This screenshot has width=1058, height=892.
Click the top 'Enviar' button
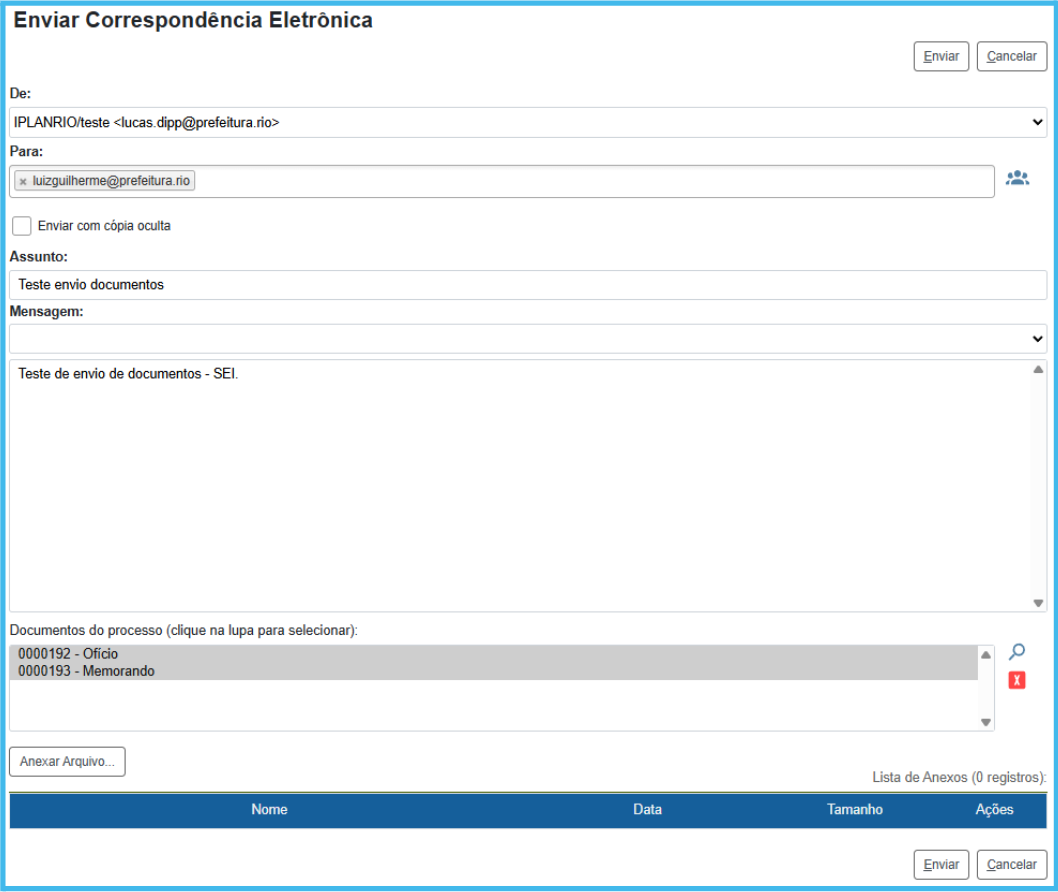941,56
